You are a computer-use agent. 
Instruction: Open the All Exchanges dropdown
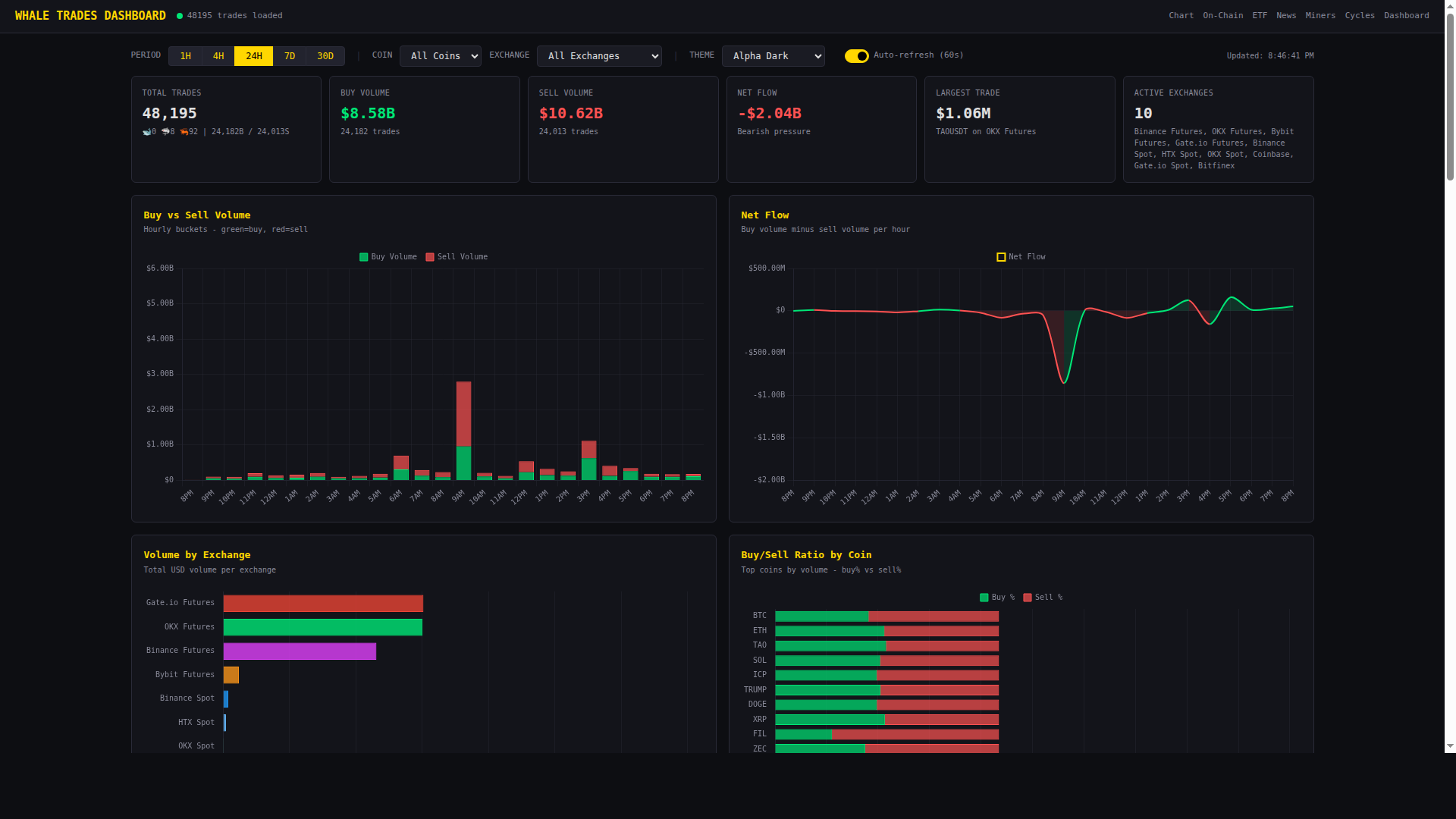click(x=599, y=55)
